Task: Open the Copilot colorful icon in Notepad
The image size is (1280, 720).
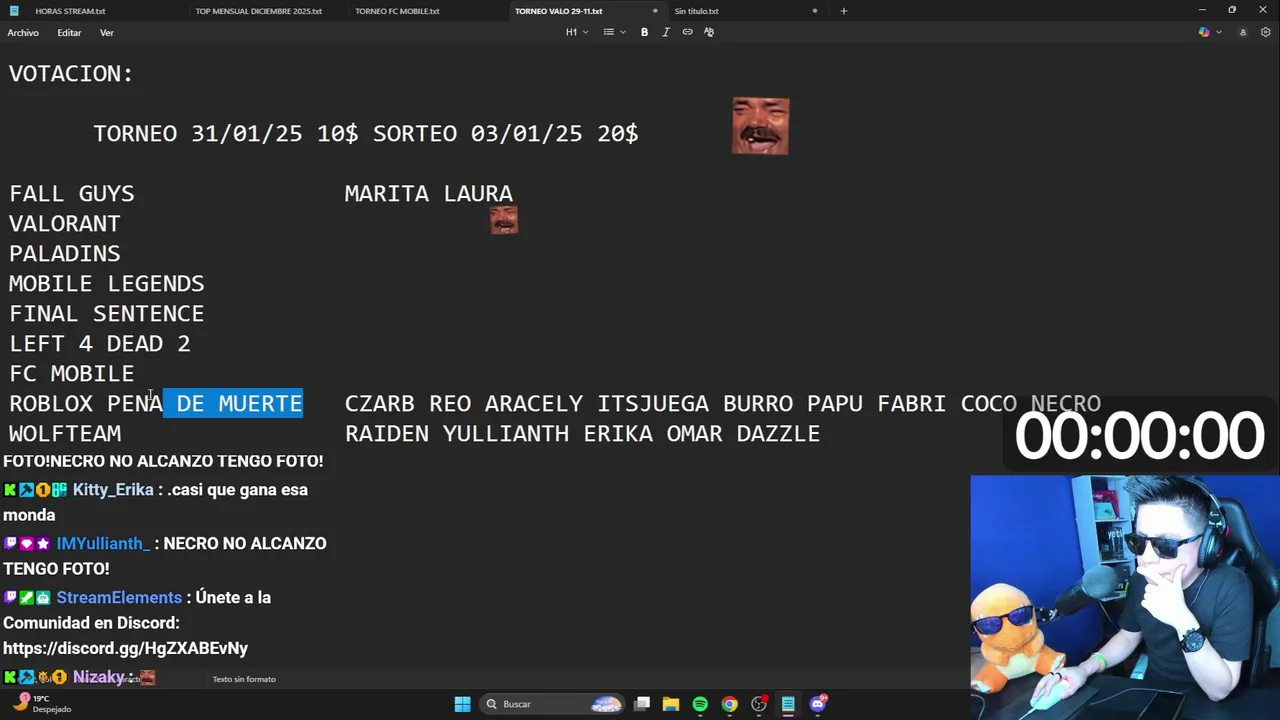Action: [1204, 32]
